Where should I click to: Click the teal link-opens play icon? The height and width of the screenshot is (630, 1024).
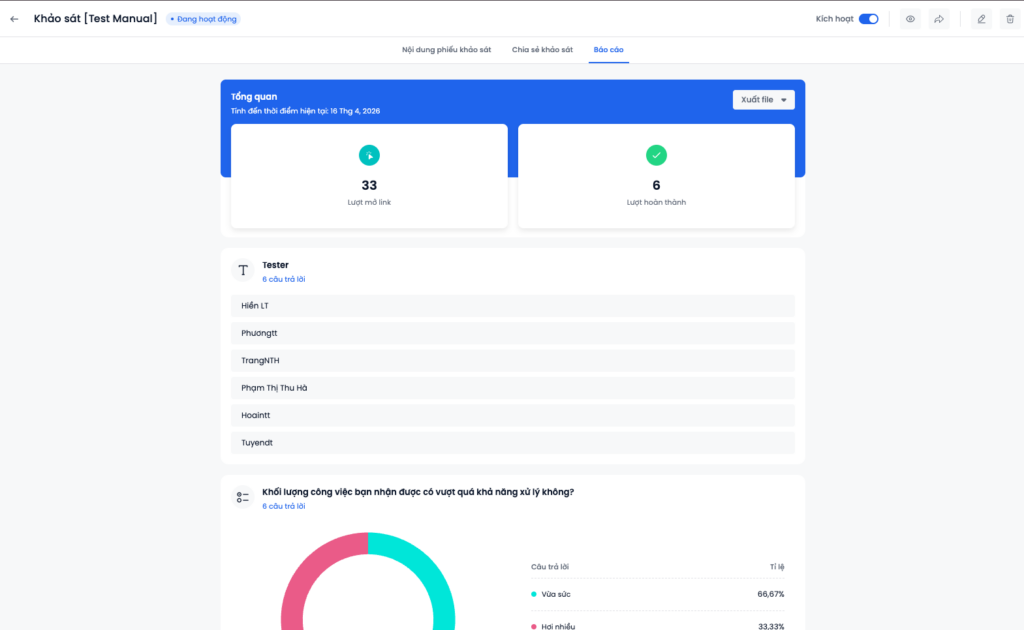click(x=369, y=155)
